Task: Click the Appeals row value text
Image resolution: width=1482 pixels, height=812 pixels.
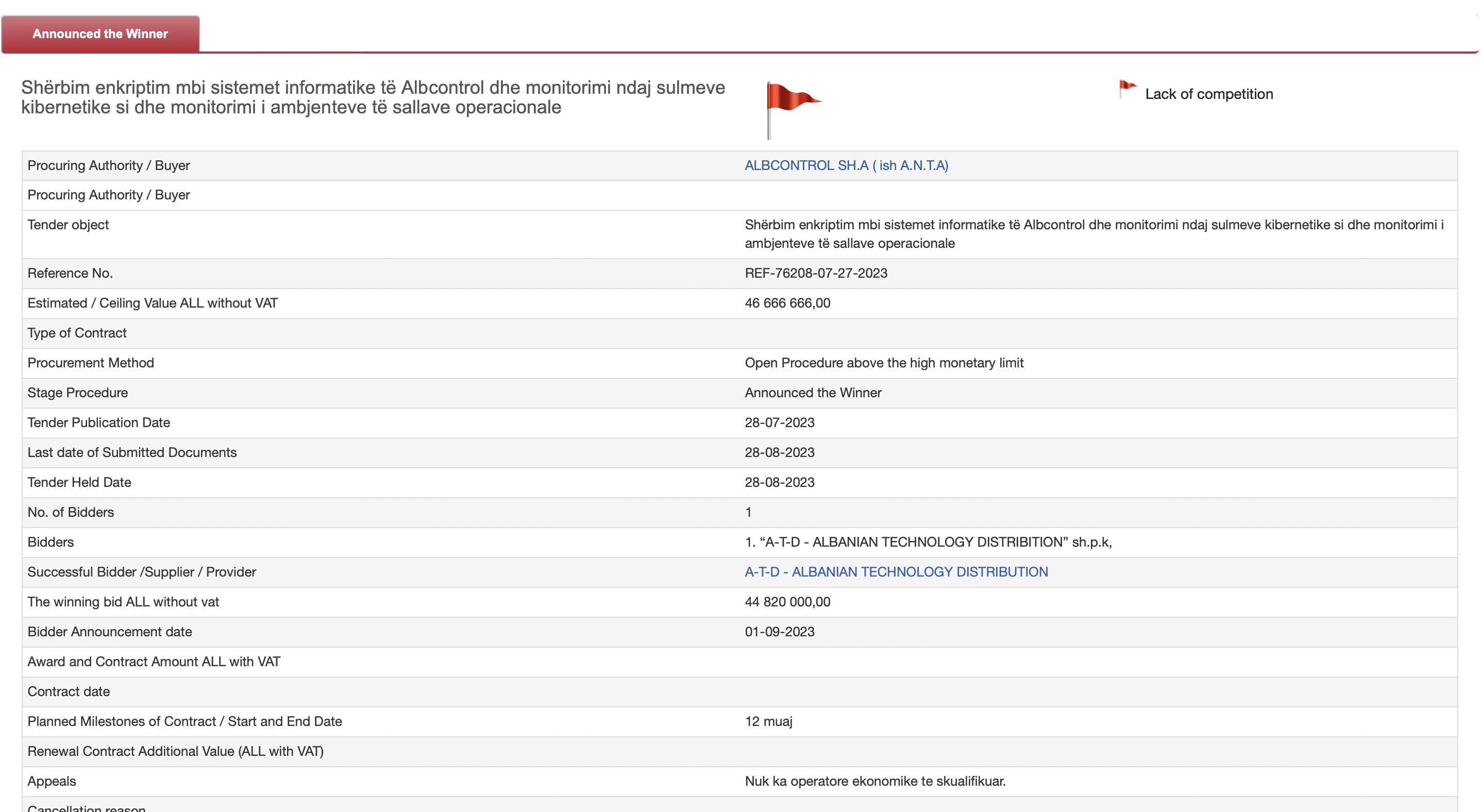Action: (874, 781)
